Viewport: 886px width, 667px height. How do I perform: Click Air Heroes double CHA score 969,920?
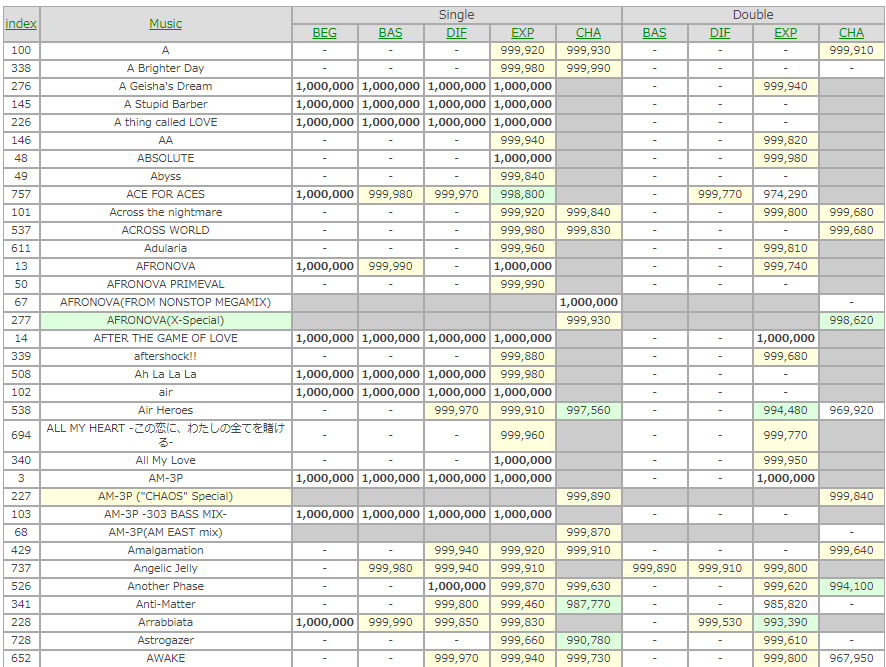click(x=852, y=410)
